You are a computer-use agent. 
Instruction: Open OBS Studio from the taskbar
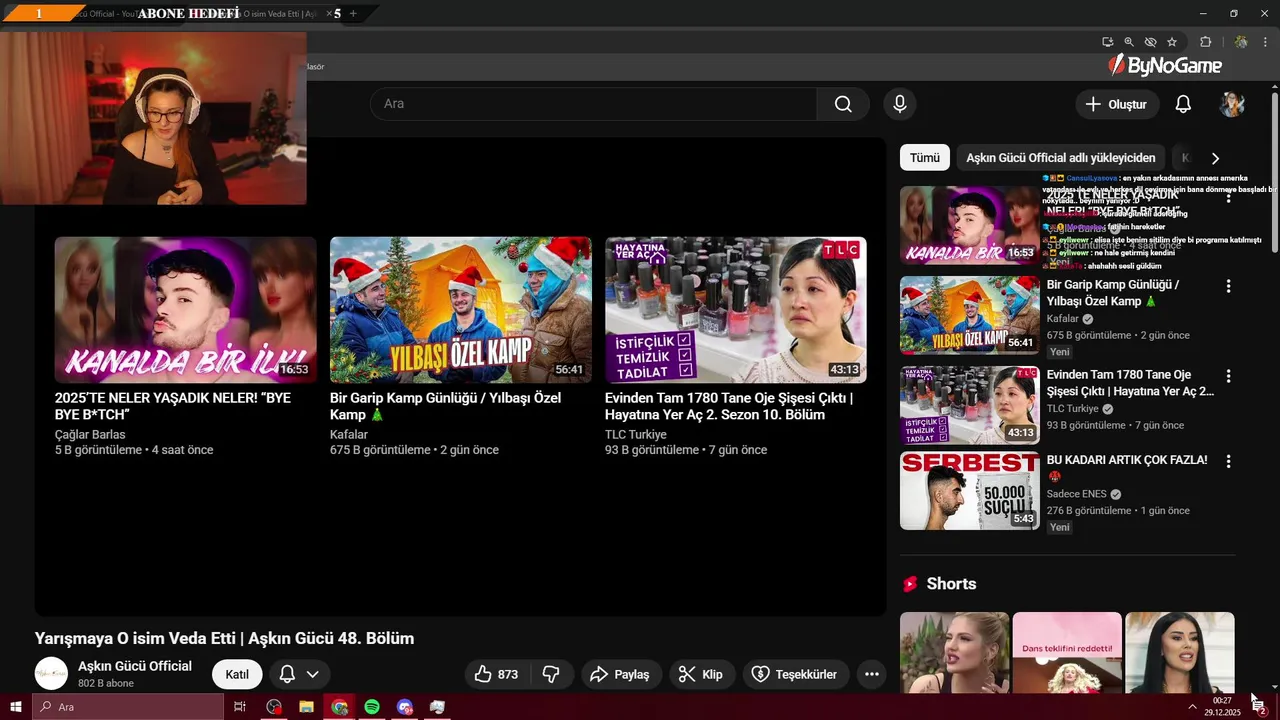tap(274, 707)
